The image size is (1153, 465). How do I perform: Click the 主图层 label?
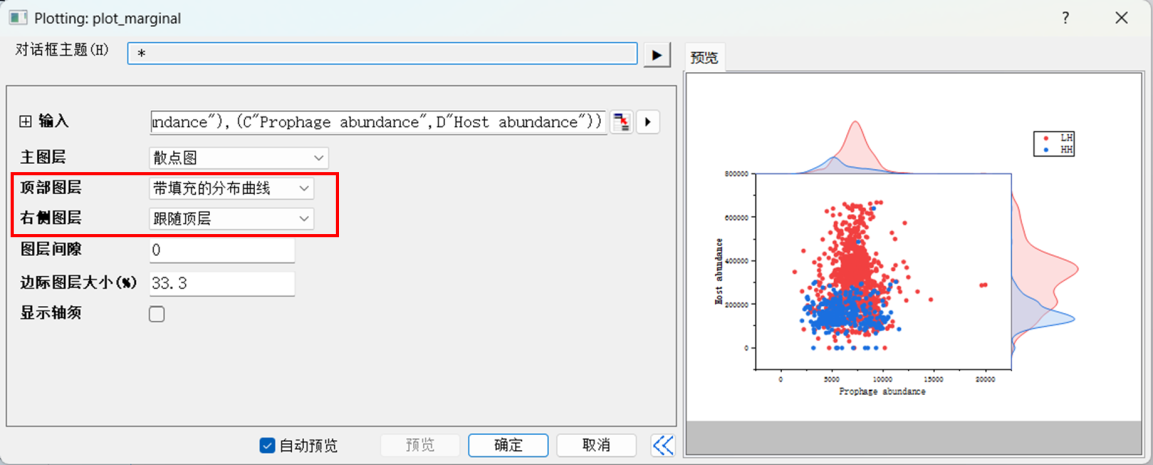pyautogui.click(x=43, y=157)
